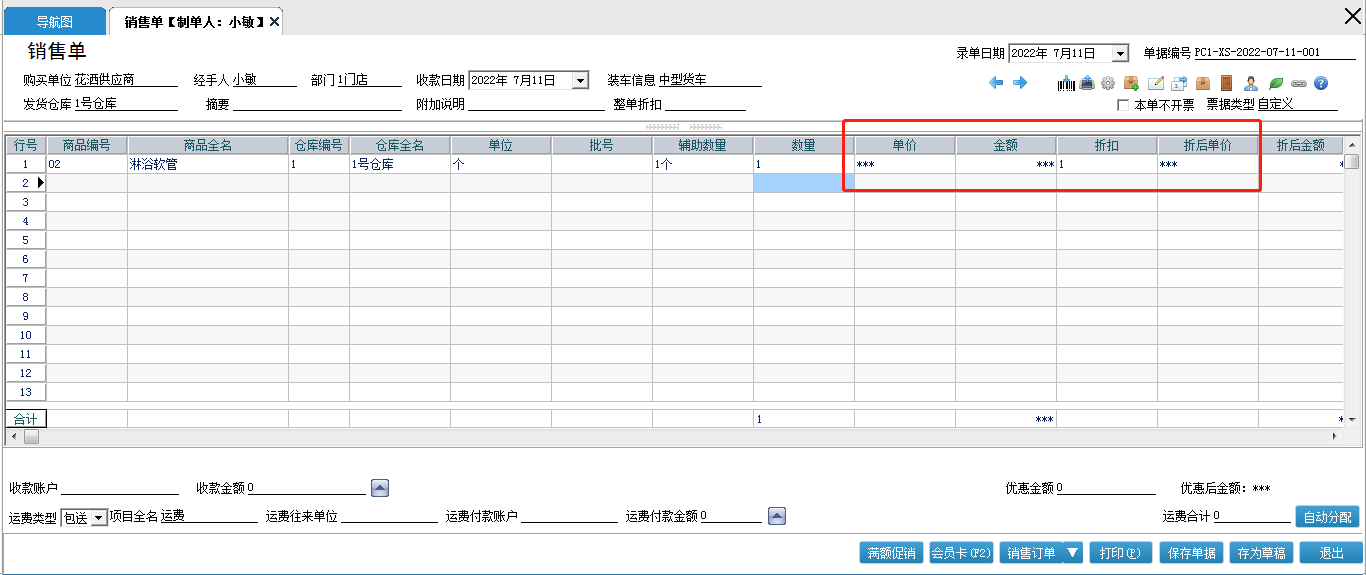Viewport: 1366px width, 575px height.
Task: Click the 销售订单 button
Action: pyautogui.click(x=1031, y=552)
